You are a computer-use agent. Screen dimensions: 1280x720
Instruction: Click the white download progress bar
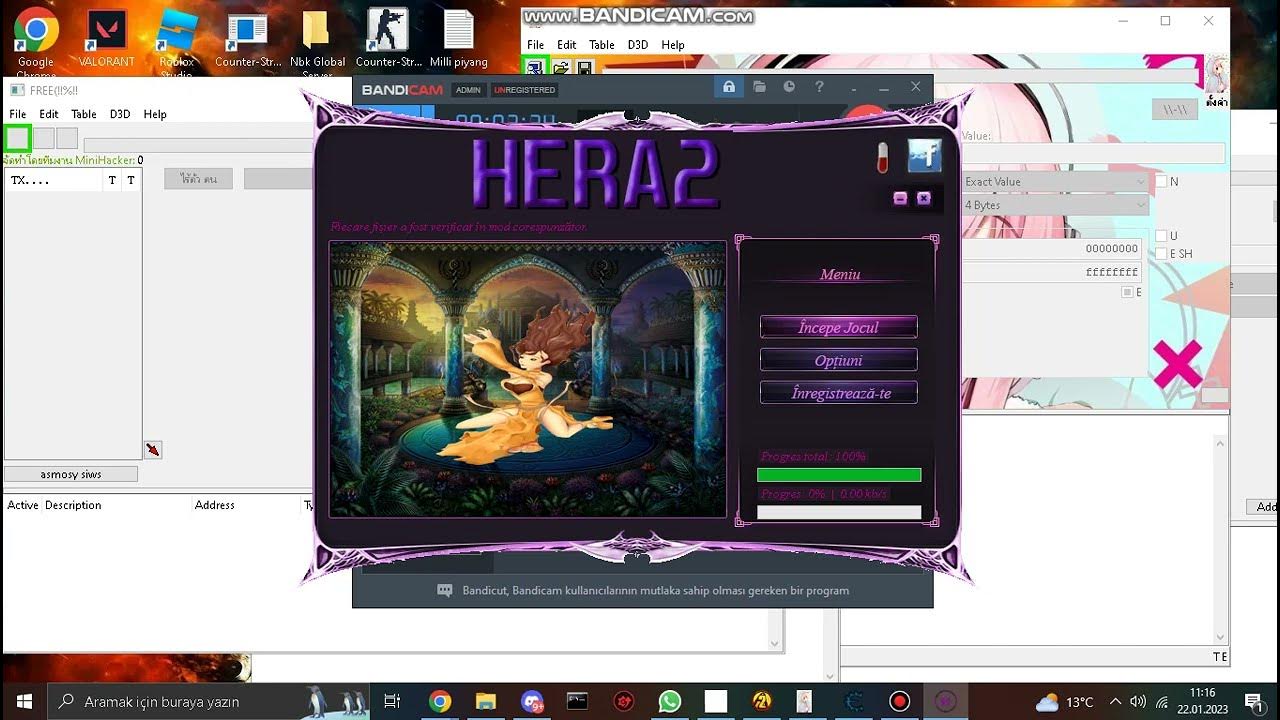tap(839, 512)
